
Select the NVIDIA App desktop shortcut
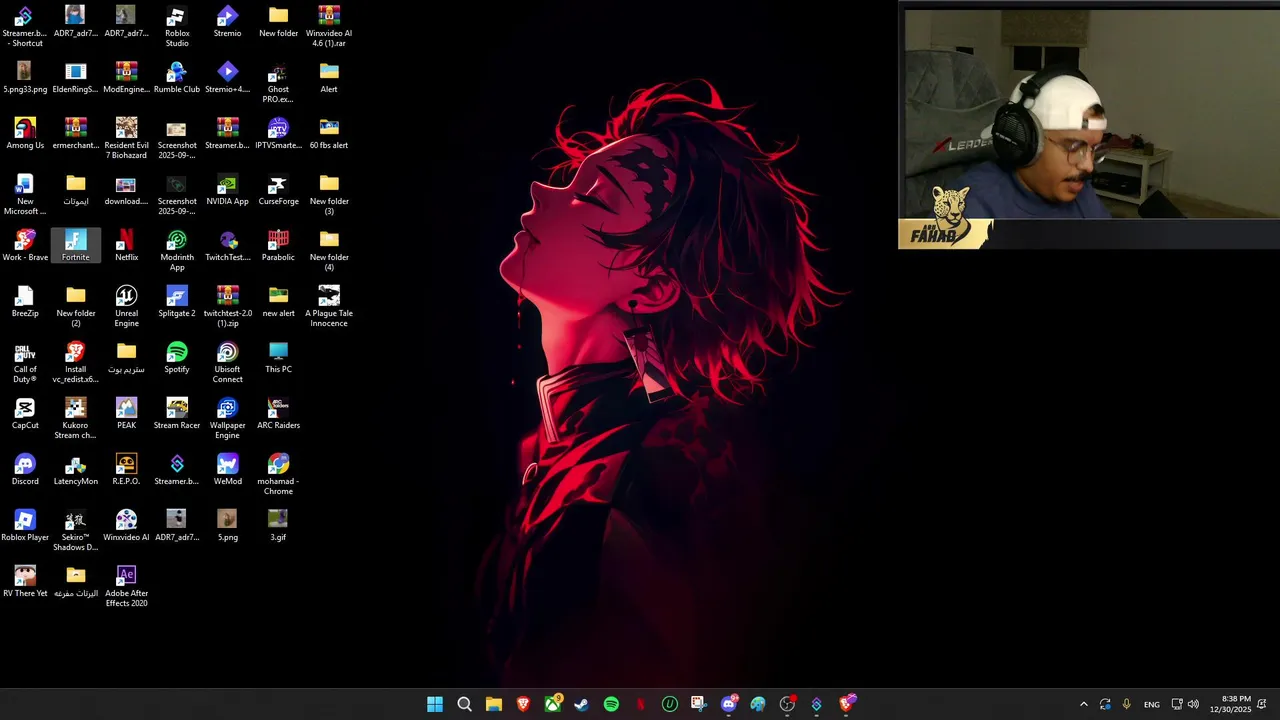pos(227,190)
